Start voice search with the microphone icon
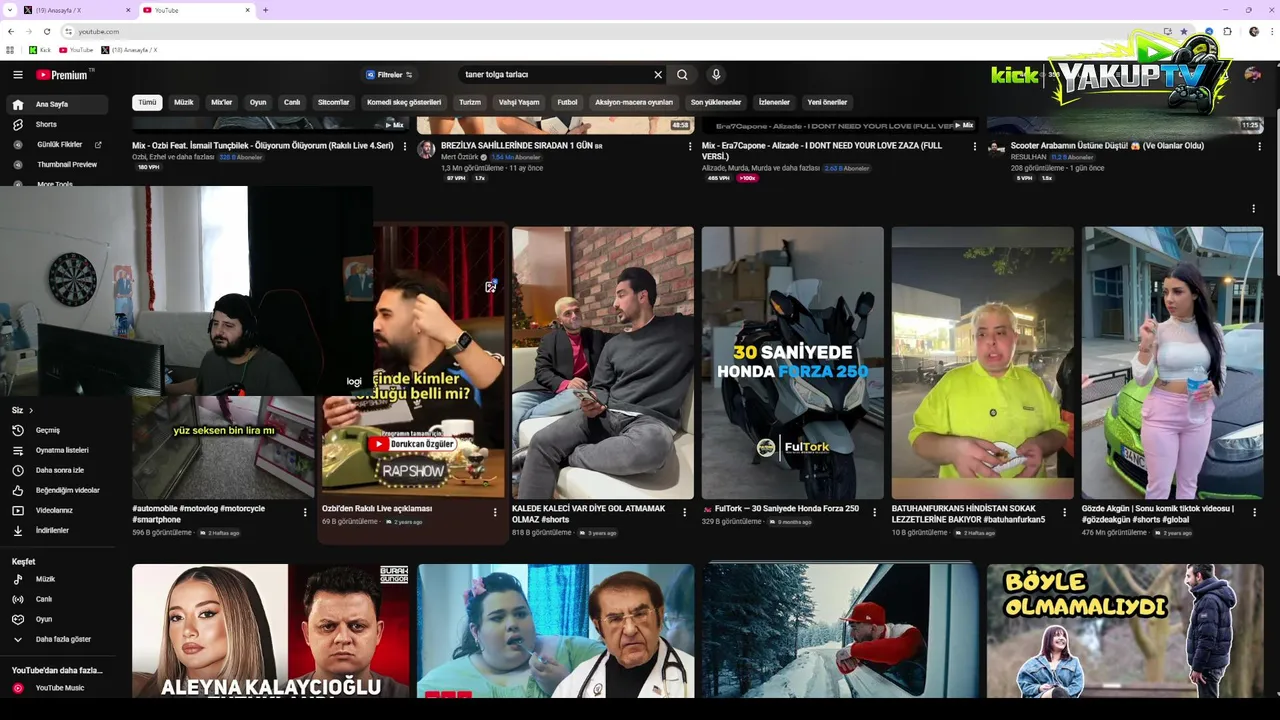 tap(716, 75)
